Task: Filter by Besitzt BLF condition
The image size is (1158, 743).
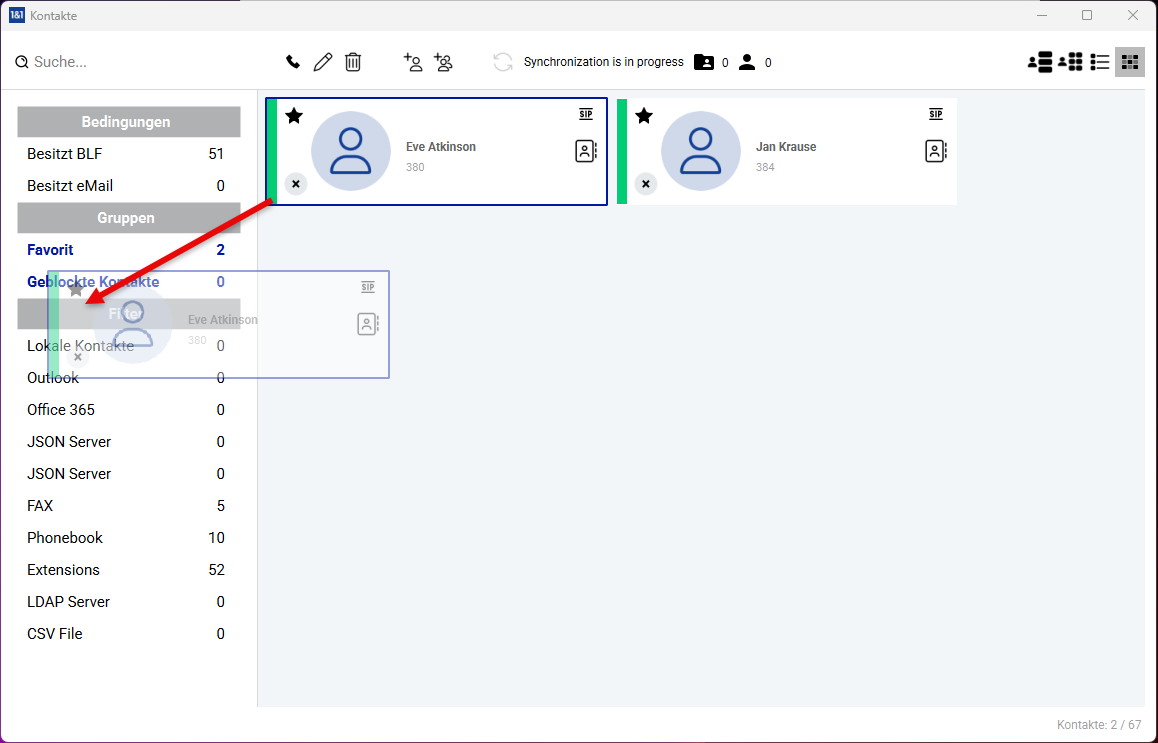Action: click(64, 154)
